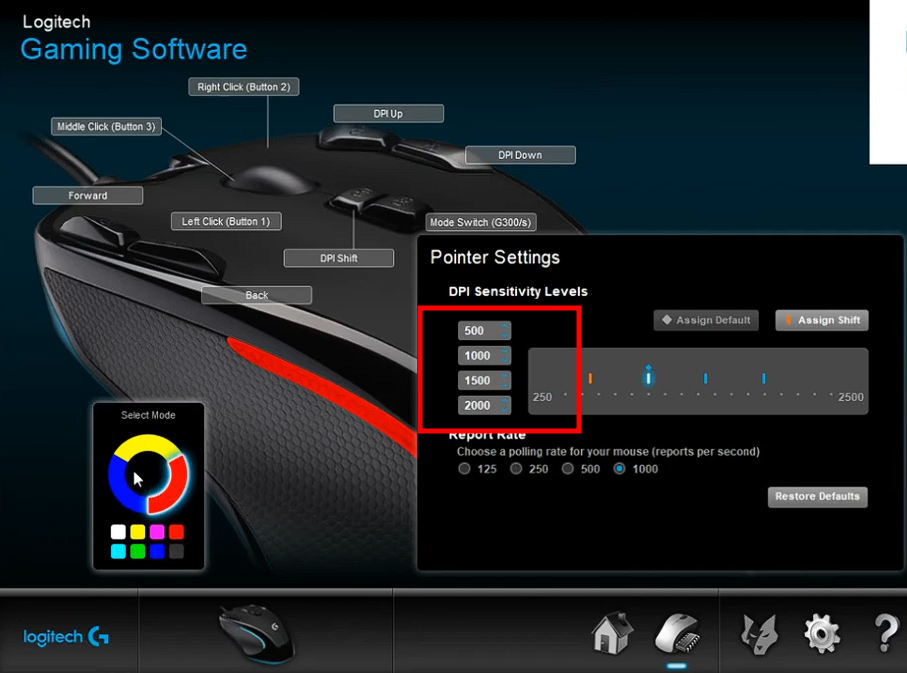Pick the magenta color swatch
Viewport: 907px width, 673px height.
pos(157,532)
